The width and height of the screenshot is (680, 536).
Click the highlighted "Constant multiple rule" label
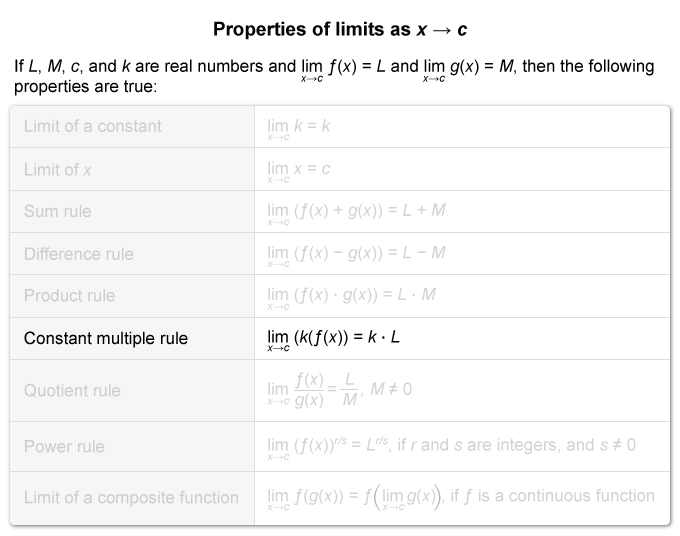point(106,339)
